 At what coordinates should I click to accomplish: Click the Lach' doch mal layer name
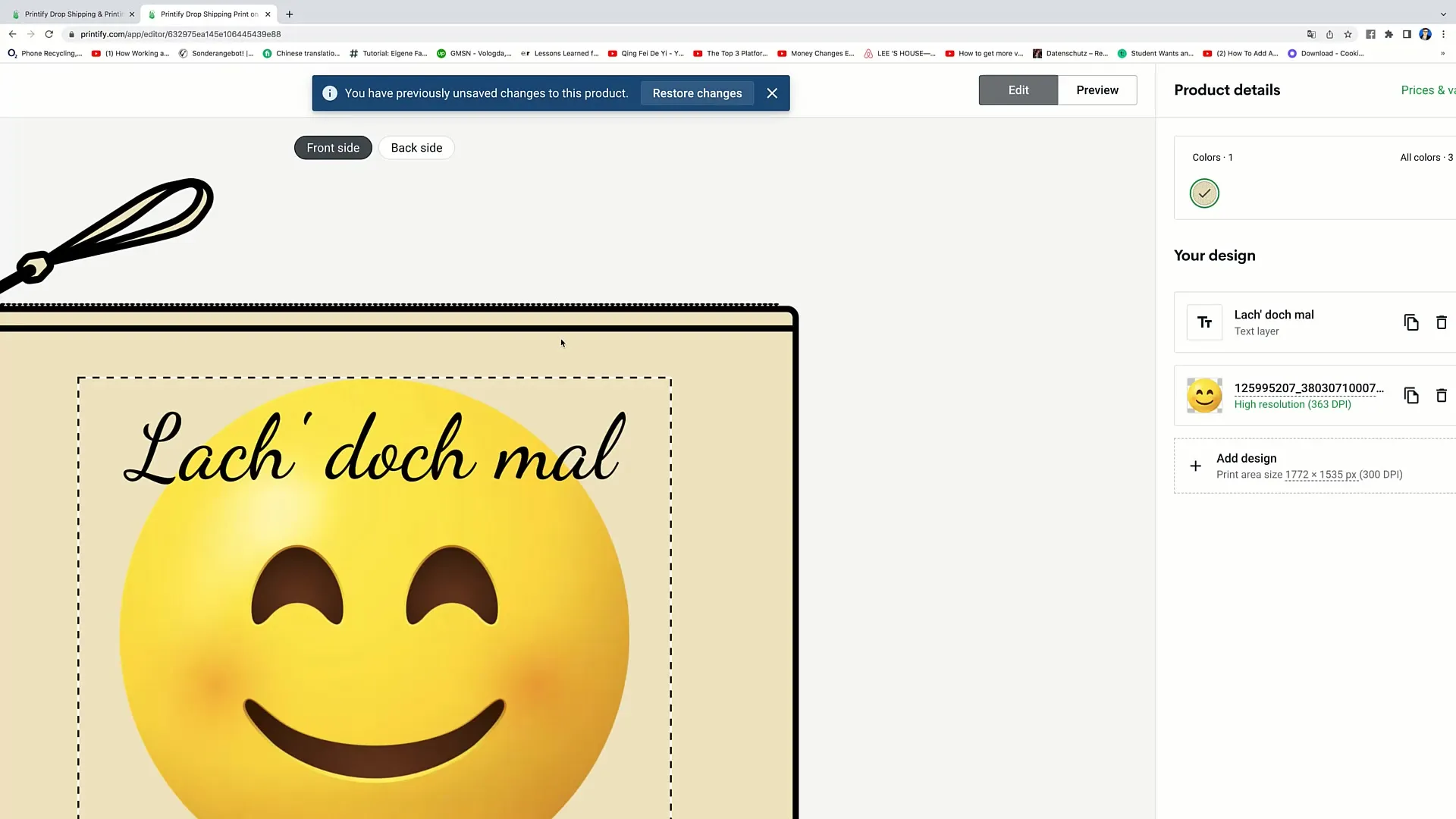click(1273, 315)
